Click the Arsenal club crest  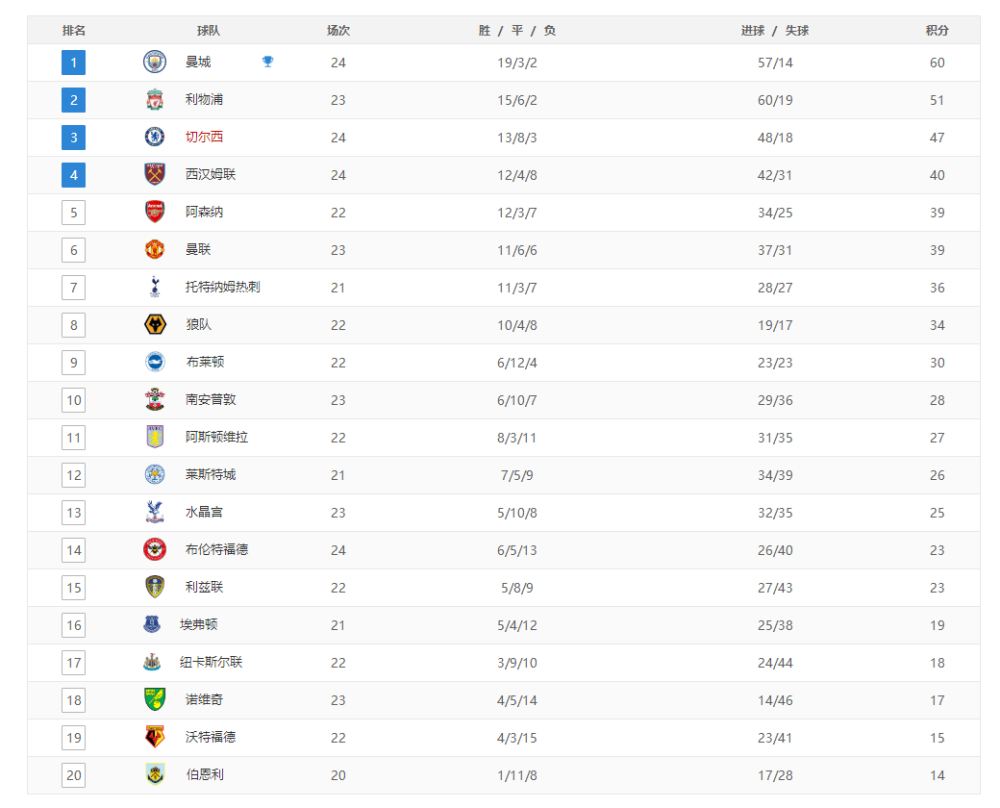pos(154,212)
